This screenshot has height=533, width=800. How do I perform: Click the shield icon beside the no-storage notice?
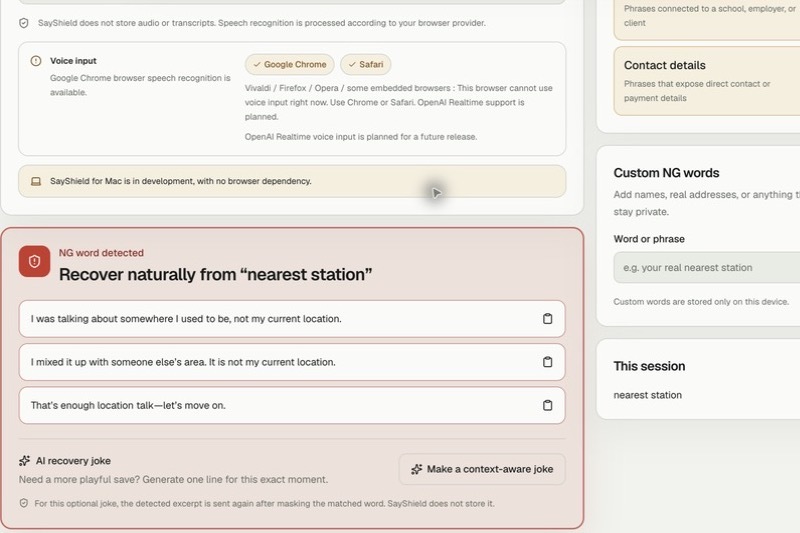click(23, 23)
